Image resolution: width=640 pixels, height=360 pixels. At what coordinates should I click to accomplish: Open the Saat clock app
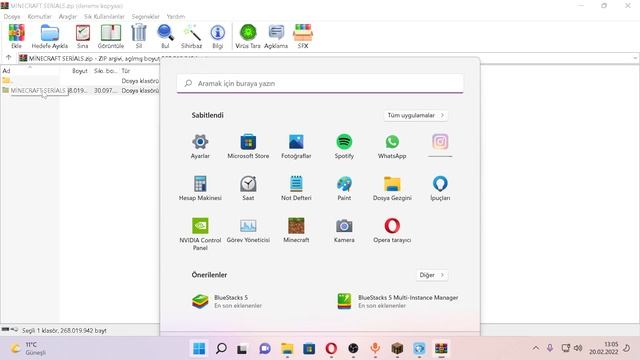[x=248, y=188]
